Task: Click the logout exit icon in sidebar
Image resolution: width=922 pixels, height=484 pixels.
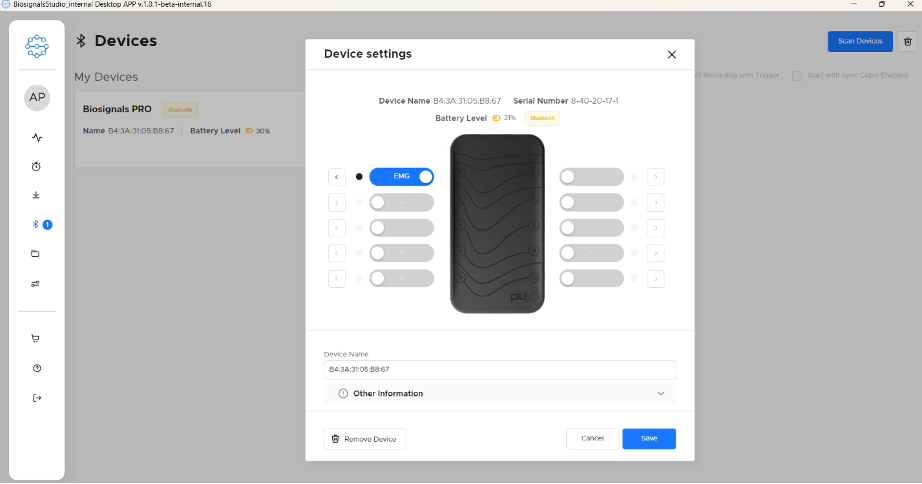Action: 37,398
